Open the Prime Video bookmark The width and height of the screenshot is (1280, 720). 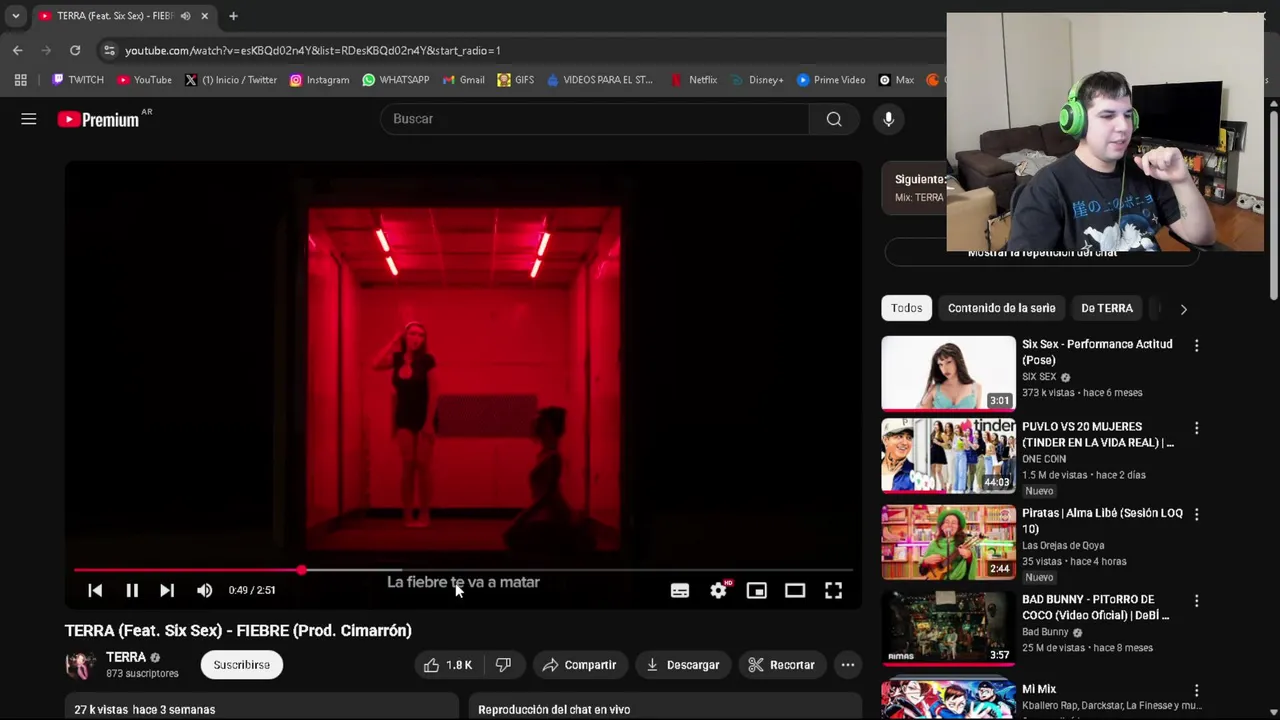pyautogui.click(x=831, y=80)
